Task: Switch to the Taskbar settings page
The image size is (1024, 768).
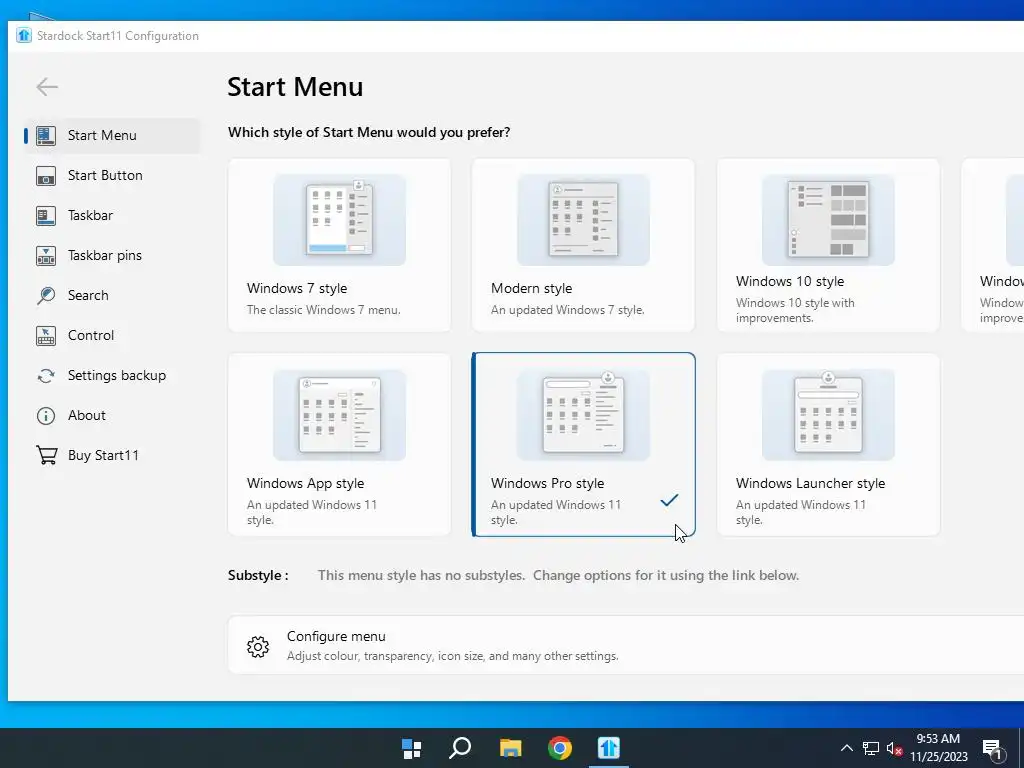Action: pyautogui.click(x=90, y=216)
